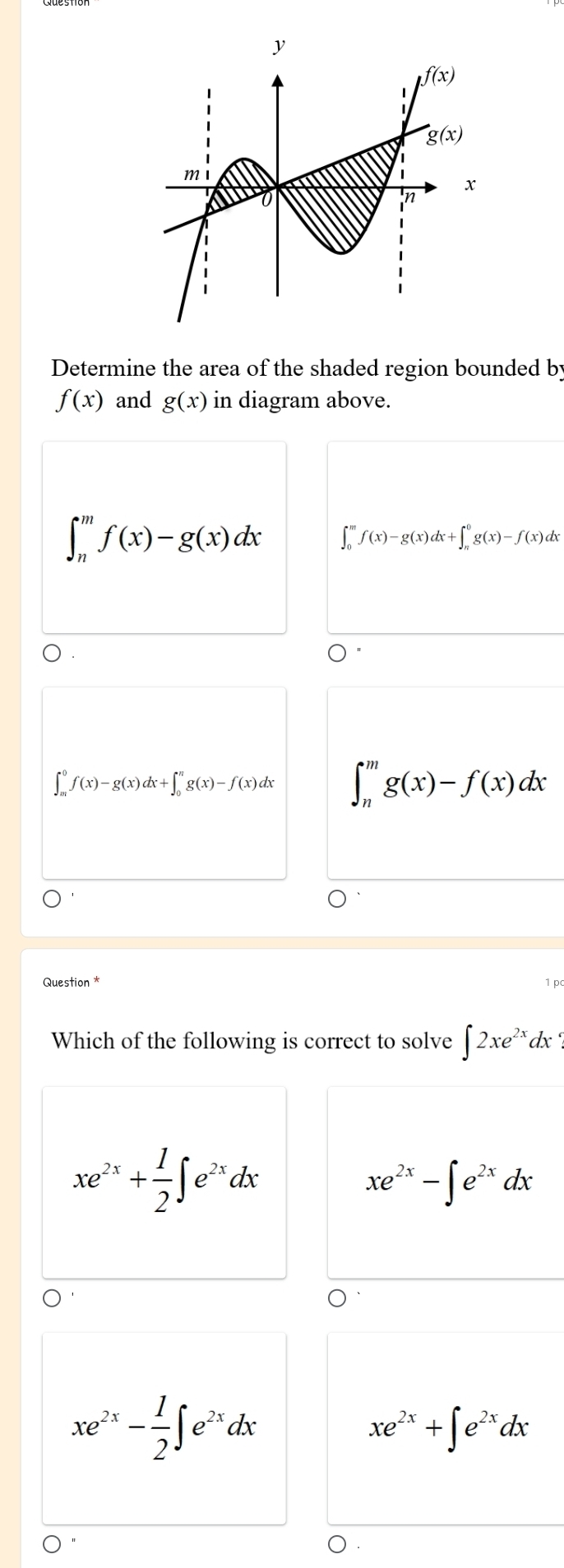Click card showing xe^2x − ∫e^2x dx
The image size is (564, 1568).
point(446,1182)
